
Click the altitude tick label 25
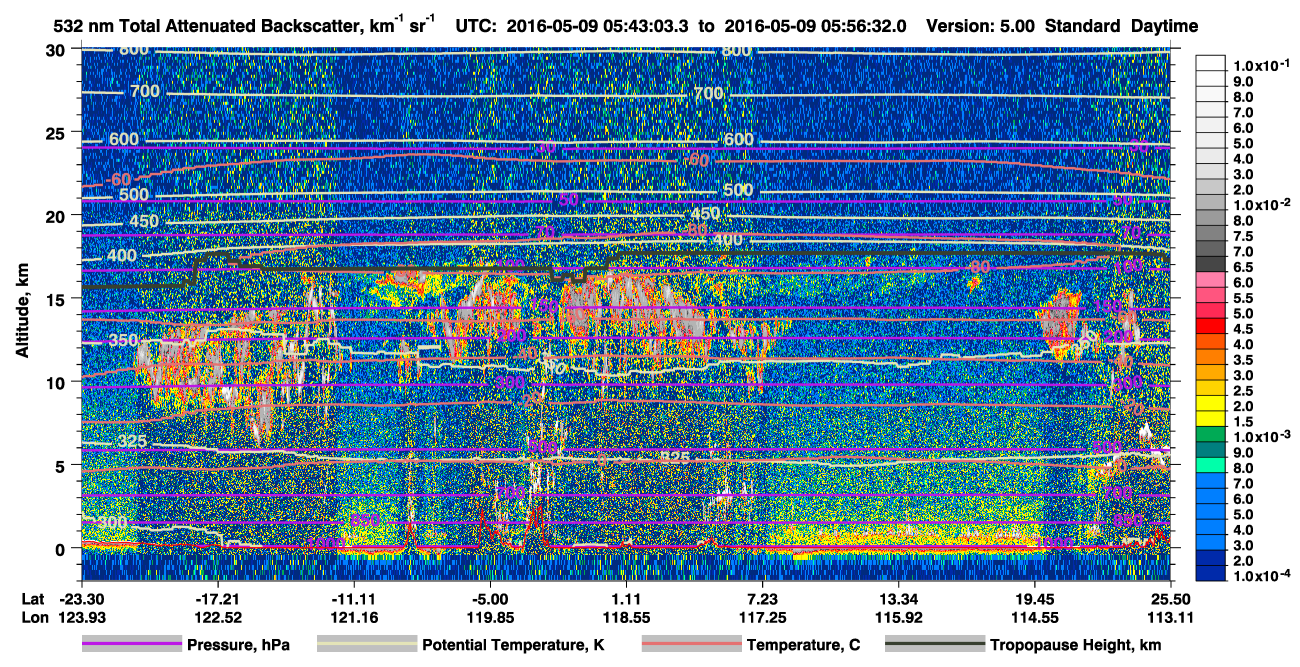pyautogui.click(x=57, y=132)
